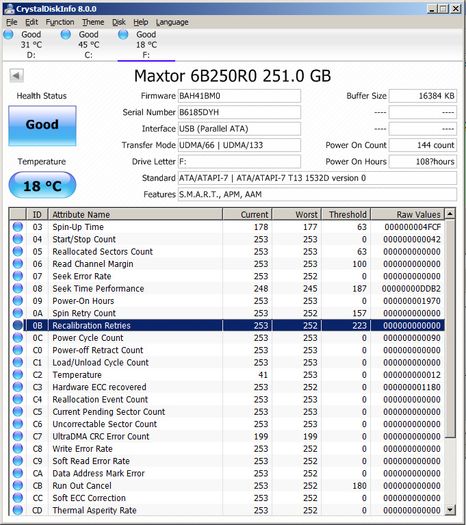Viewport: 466px width, 525px height.
Task: Open the File menu
Action: (11, 22)
